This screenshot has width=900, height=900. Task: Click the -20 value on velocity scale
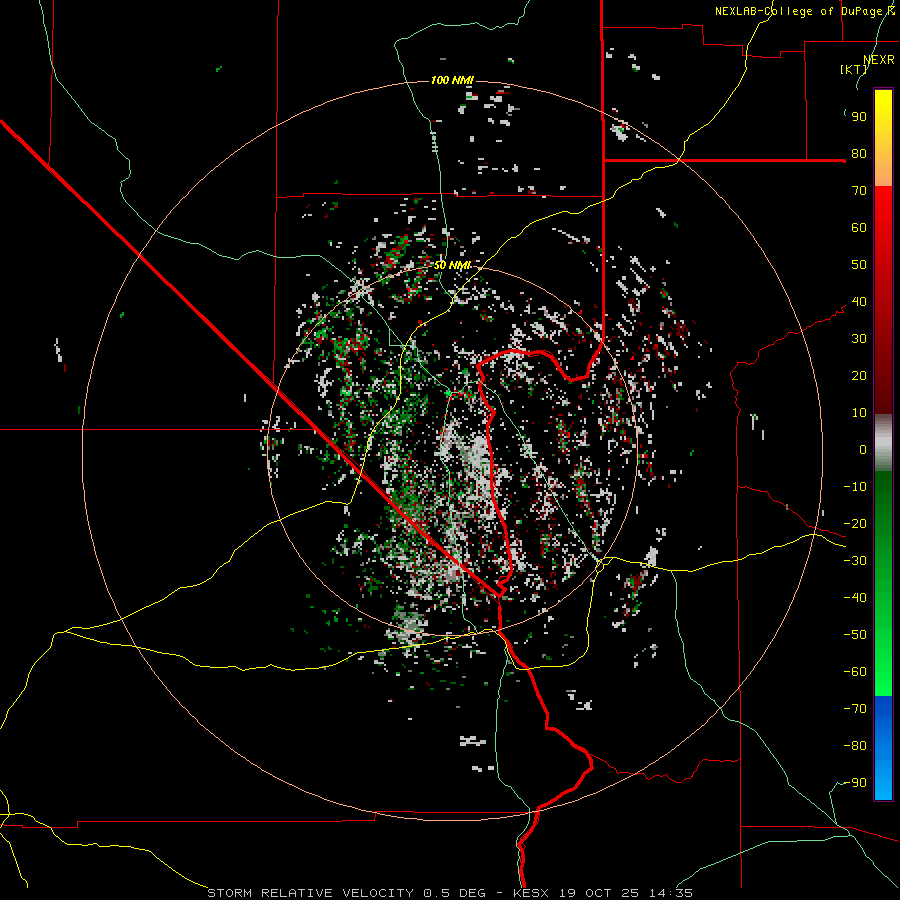[x=855, y=524]
